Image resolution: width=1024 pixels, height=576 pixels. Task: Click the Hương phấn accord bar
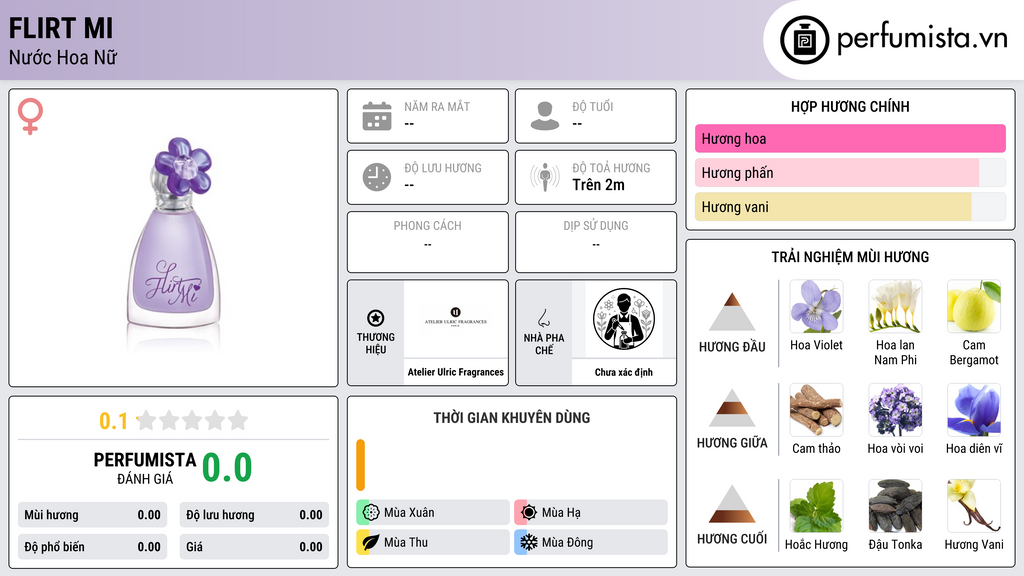coord(850,172)
